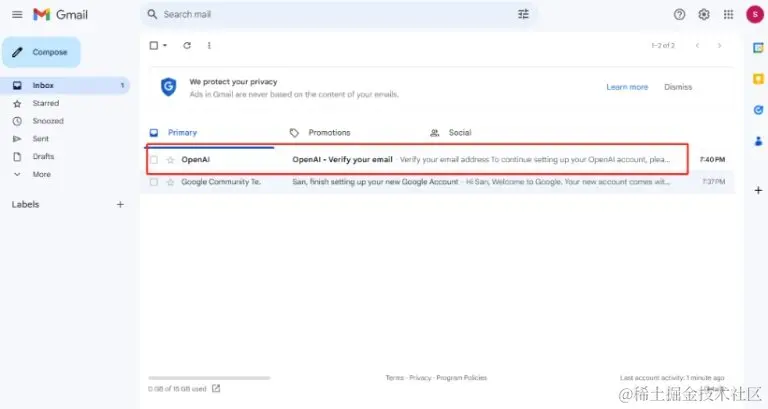Open the Google account avatar
Viewport: 768px width, 409px height.
(x=755, y=14)
